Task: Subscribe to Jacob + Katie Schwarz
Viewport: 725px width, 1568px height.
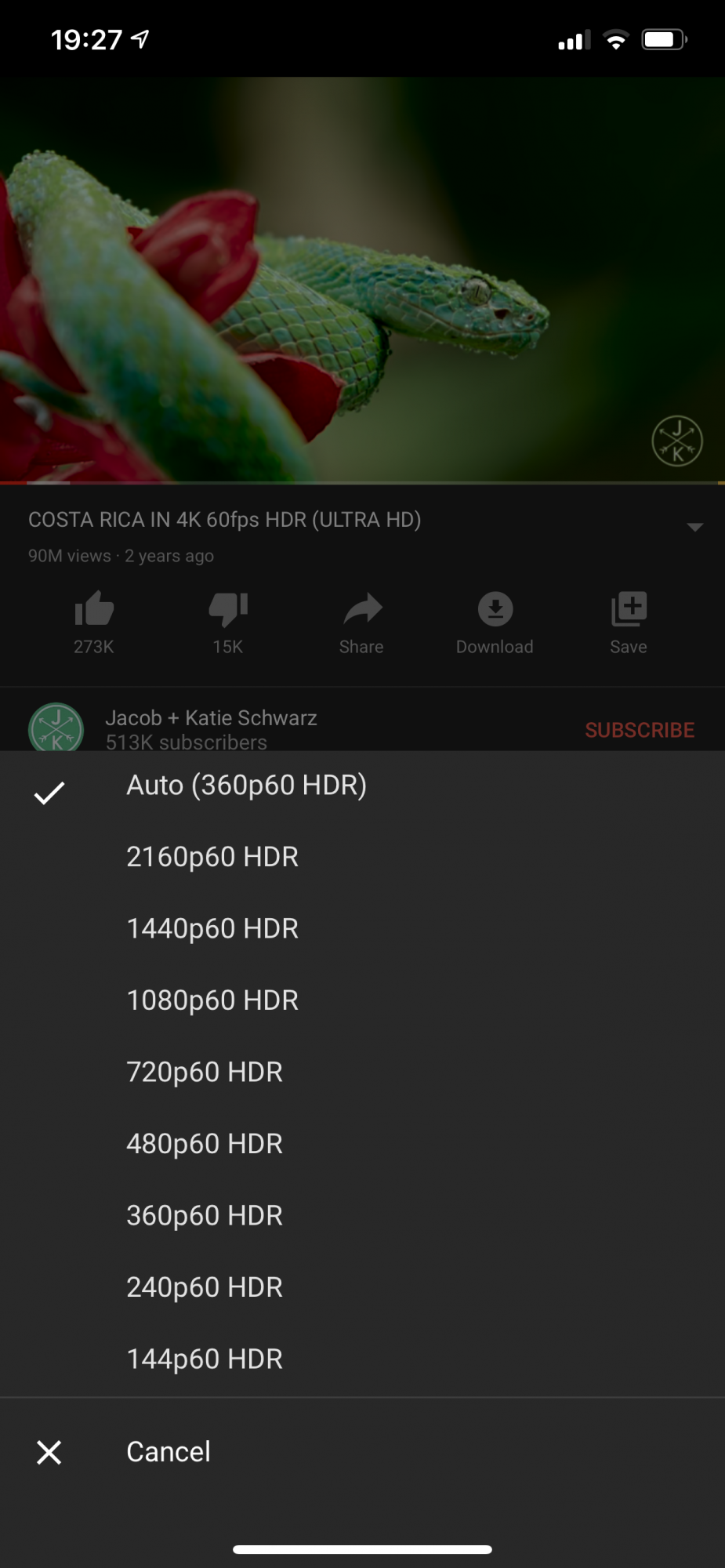Action: tap(640, 730)
